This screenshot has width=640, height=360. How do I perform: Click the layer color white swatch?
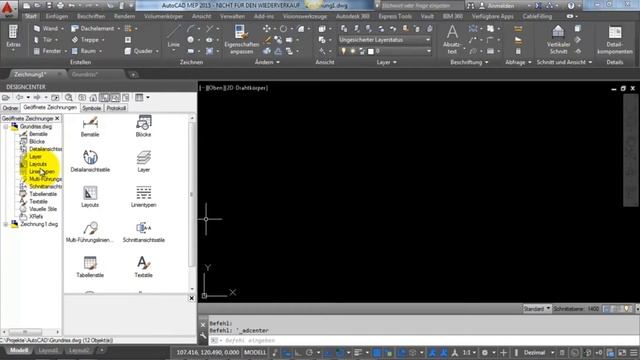(371, 51)
